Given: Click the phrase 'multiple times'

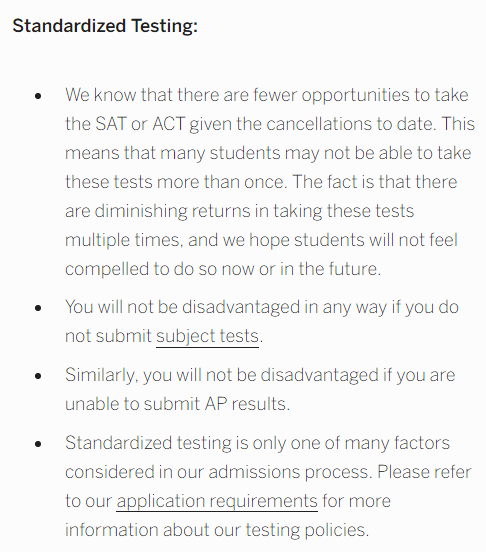Looking at the screenshot, I should coord(124,240).
